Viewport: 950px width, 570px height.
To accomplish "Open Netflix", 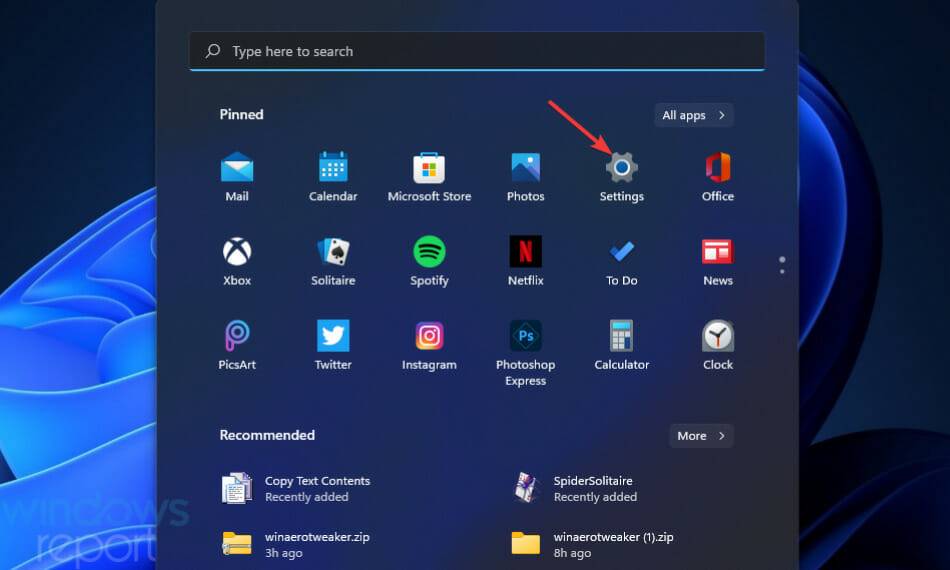I will coord(525,261).
